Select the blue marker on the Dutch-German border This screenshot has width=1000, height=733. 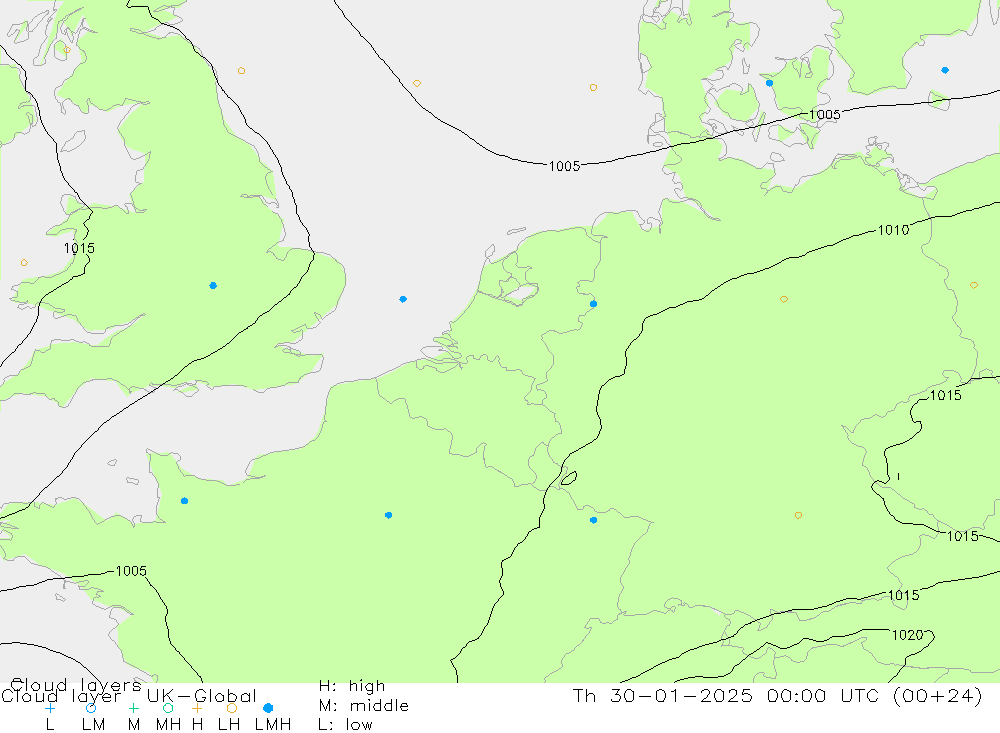594,304
